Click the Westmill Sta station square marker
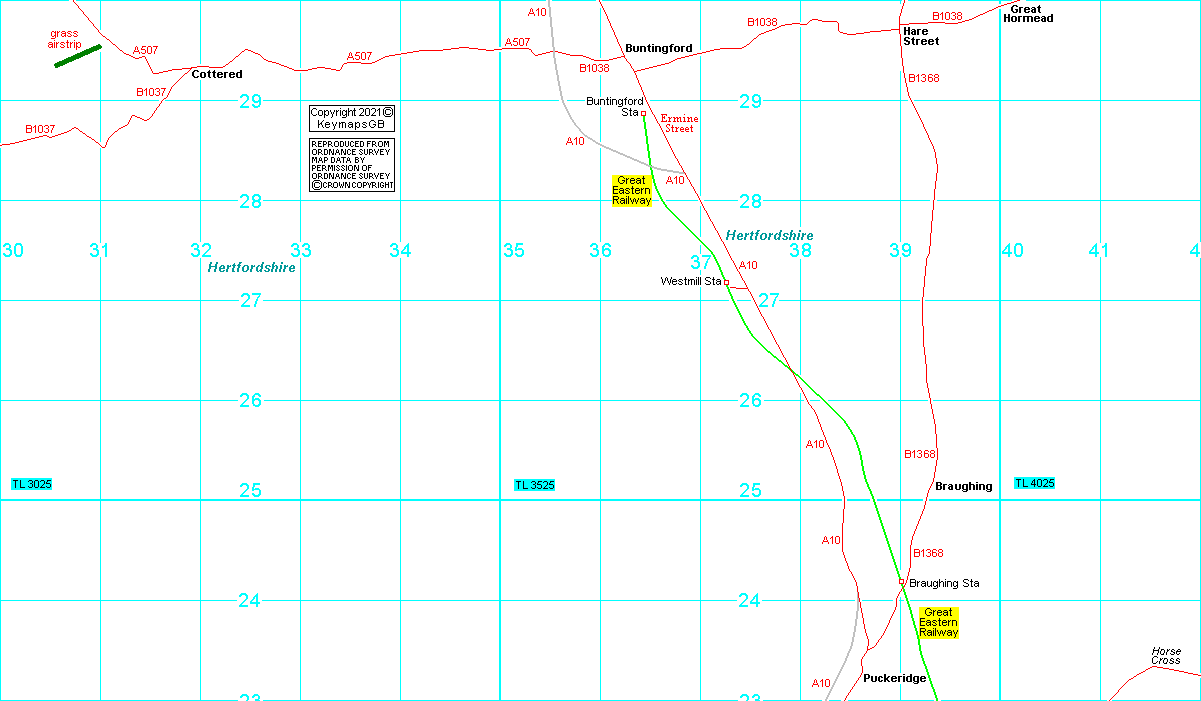The image size is (1201, 701). pos(727,282)
